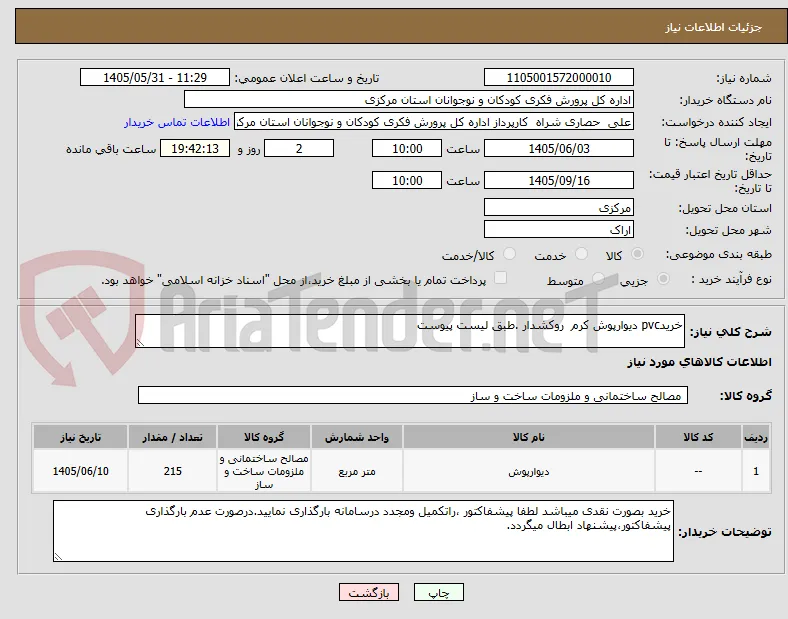788x619 pixels.
Task: Click the quantity cell 215
Action: pos(172,471)
